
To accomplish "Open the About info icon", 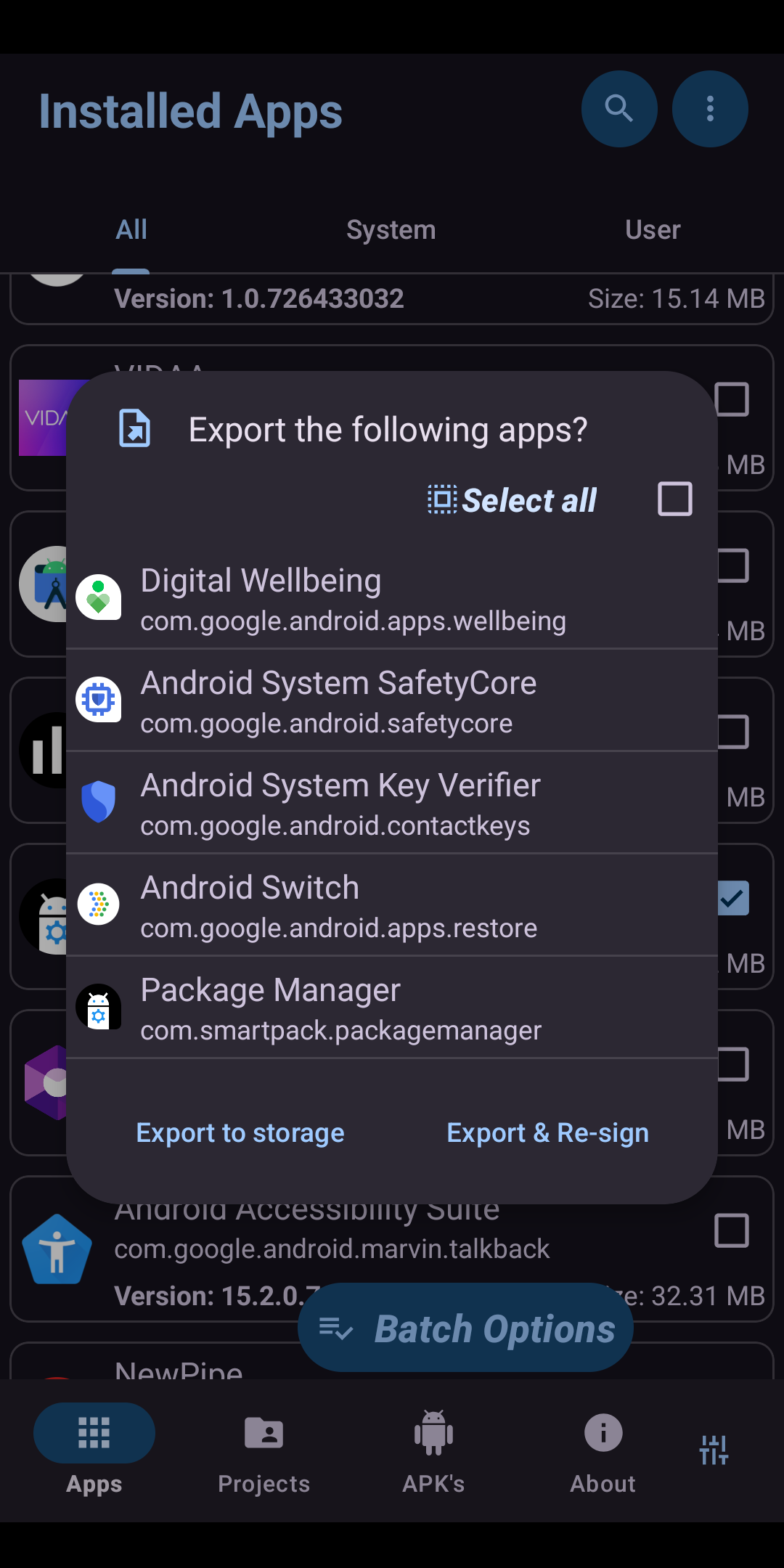I will coord(603,1434).
